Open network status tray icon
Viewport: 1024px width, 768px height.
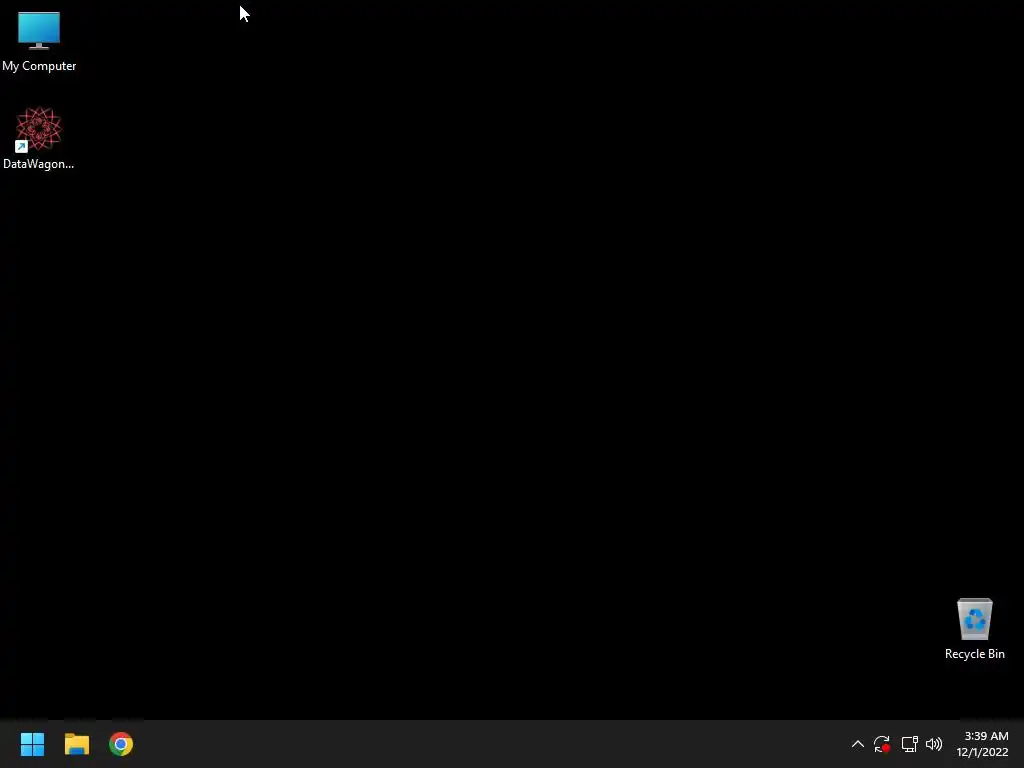909,744
